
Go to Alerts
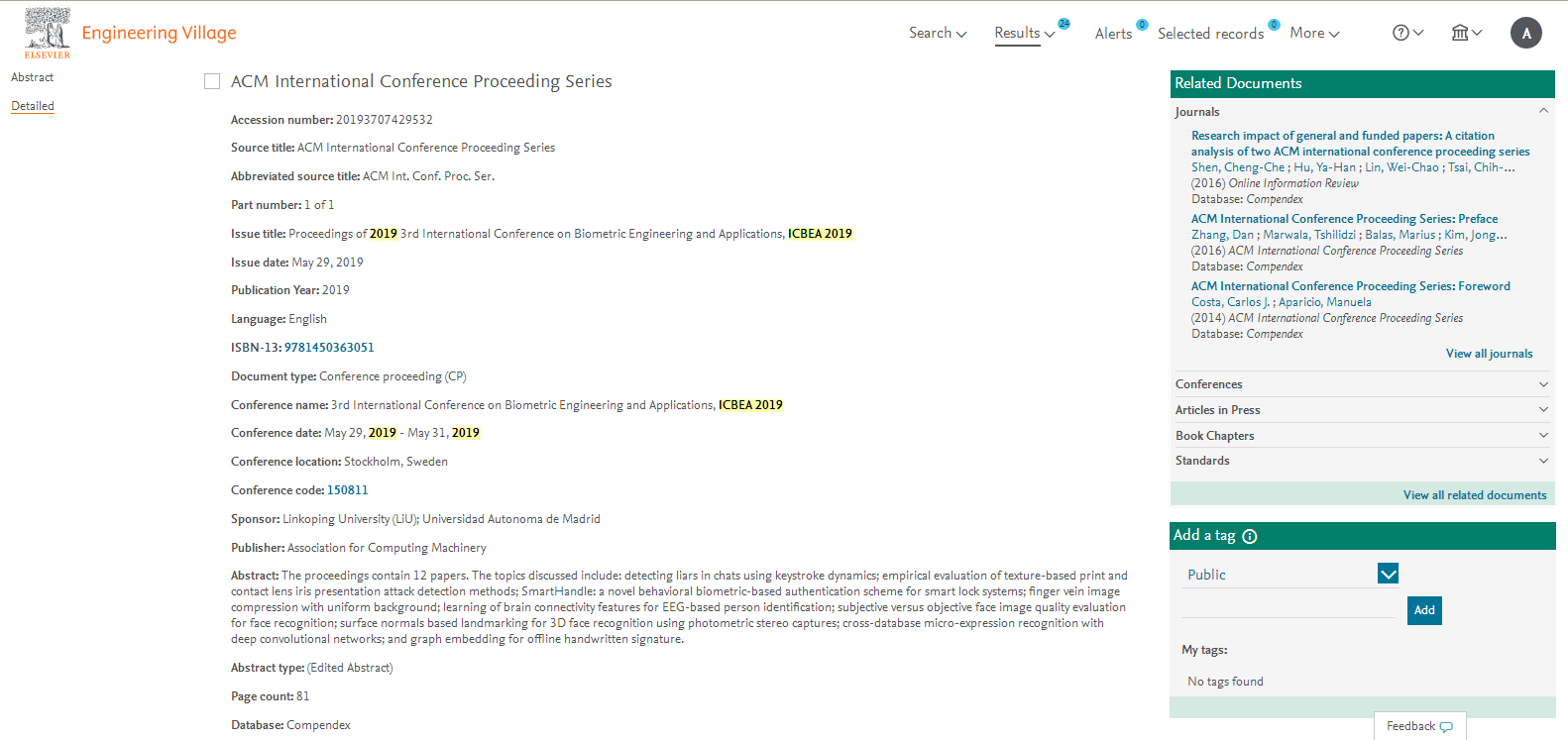tap(1113, 34)
